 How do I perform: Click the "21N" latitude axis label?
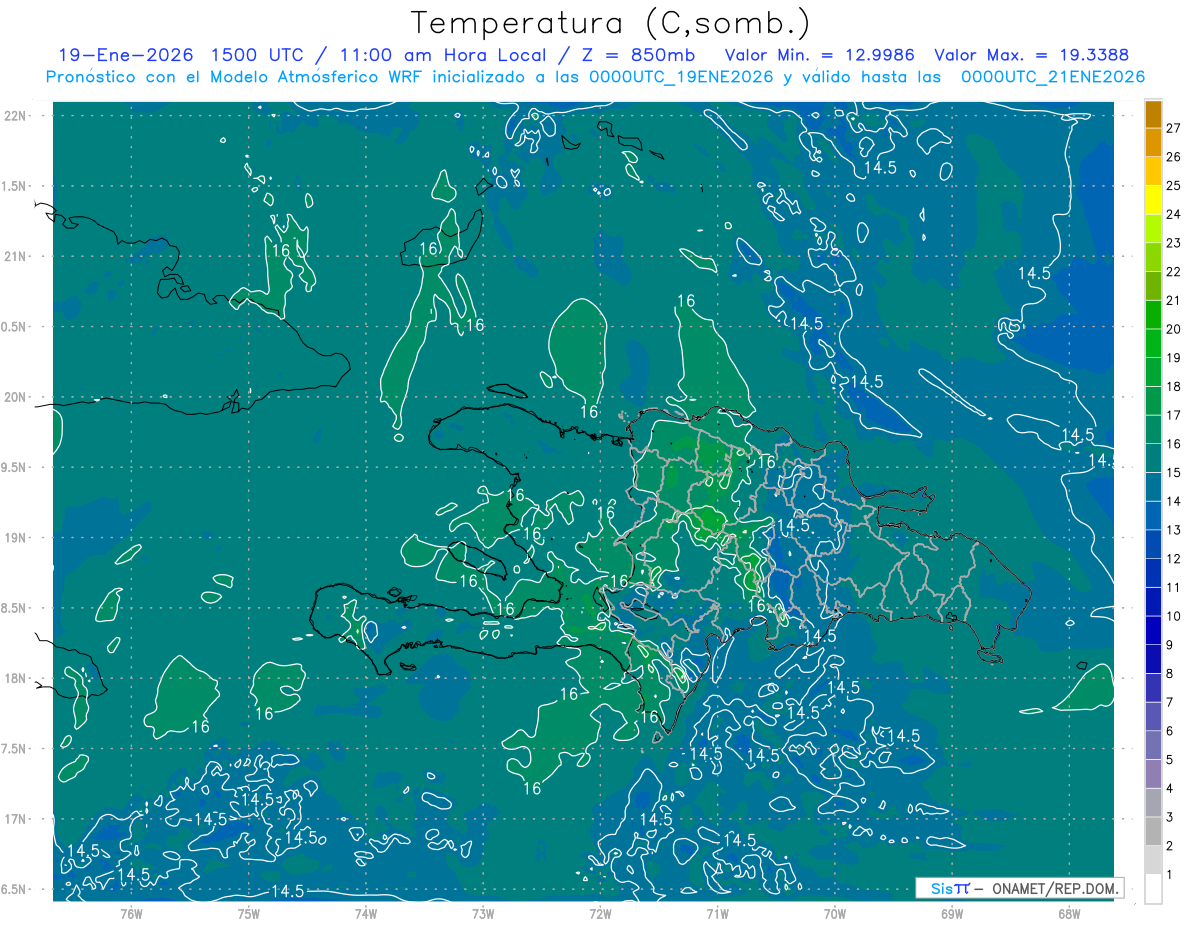[15, 257]
